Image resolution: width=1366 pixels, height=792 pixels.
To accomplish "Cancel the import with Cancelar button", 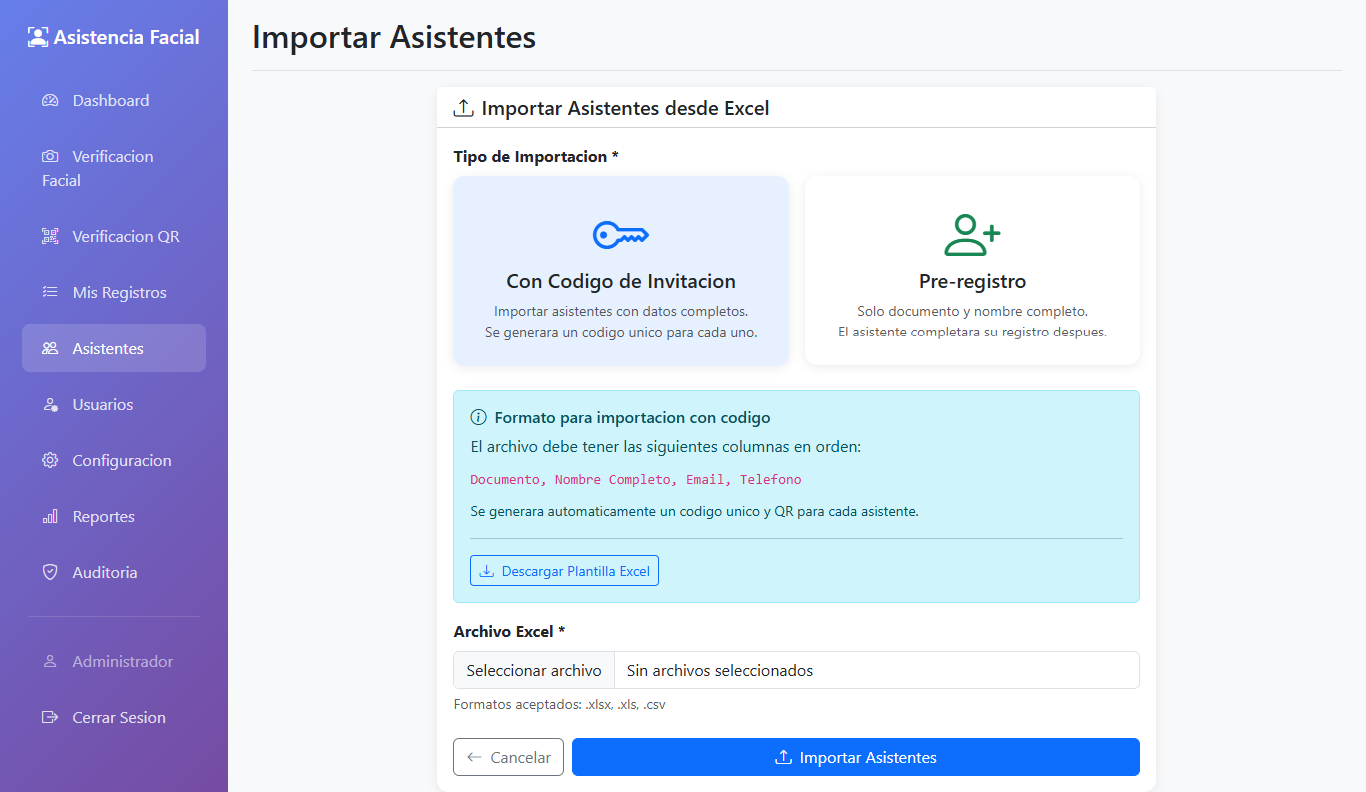I will [508, 757].
